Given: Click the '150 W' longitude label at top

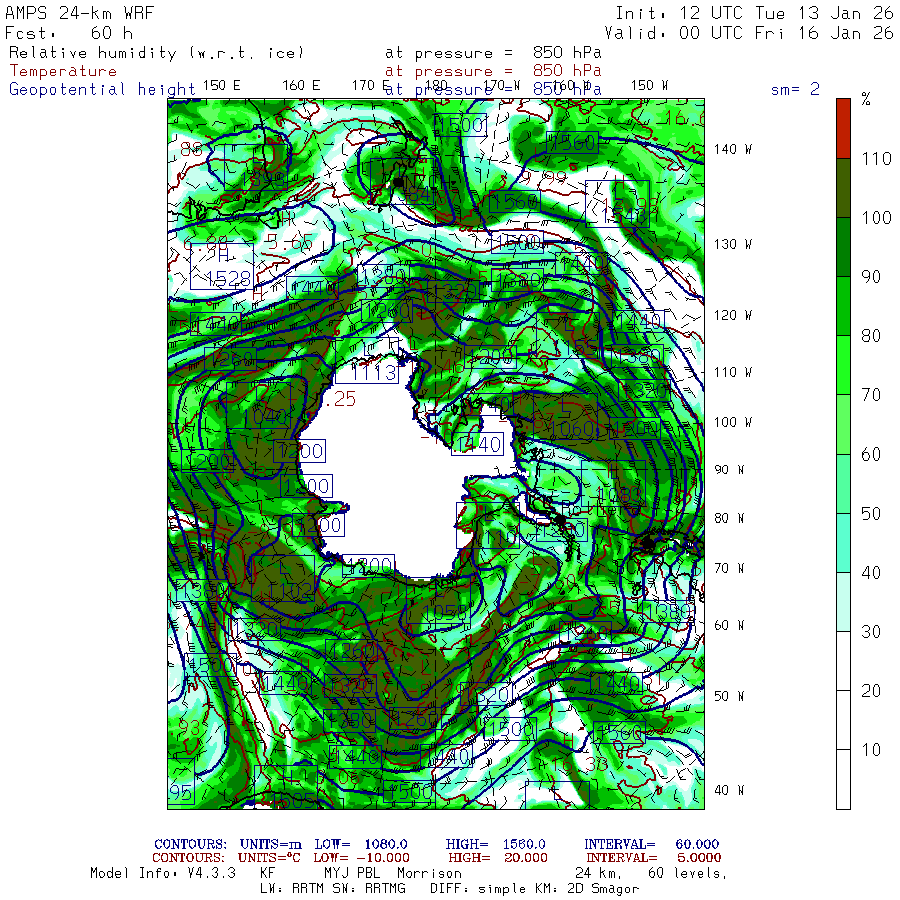Looking at the screenshot, I should click(x=649, y=86).
